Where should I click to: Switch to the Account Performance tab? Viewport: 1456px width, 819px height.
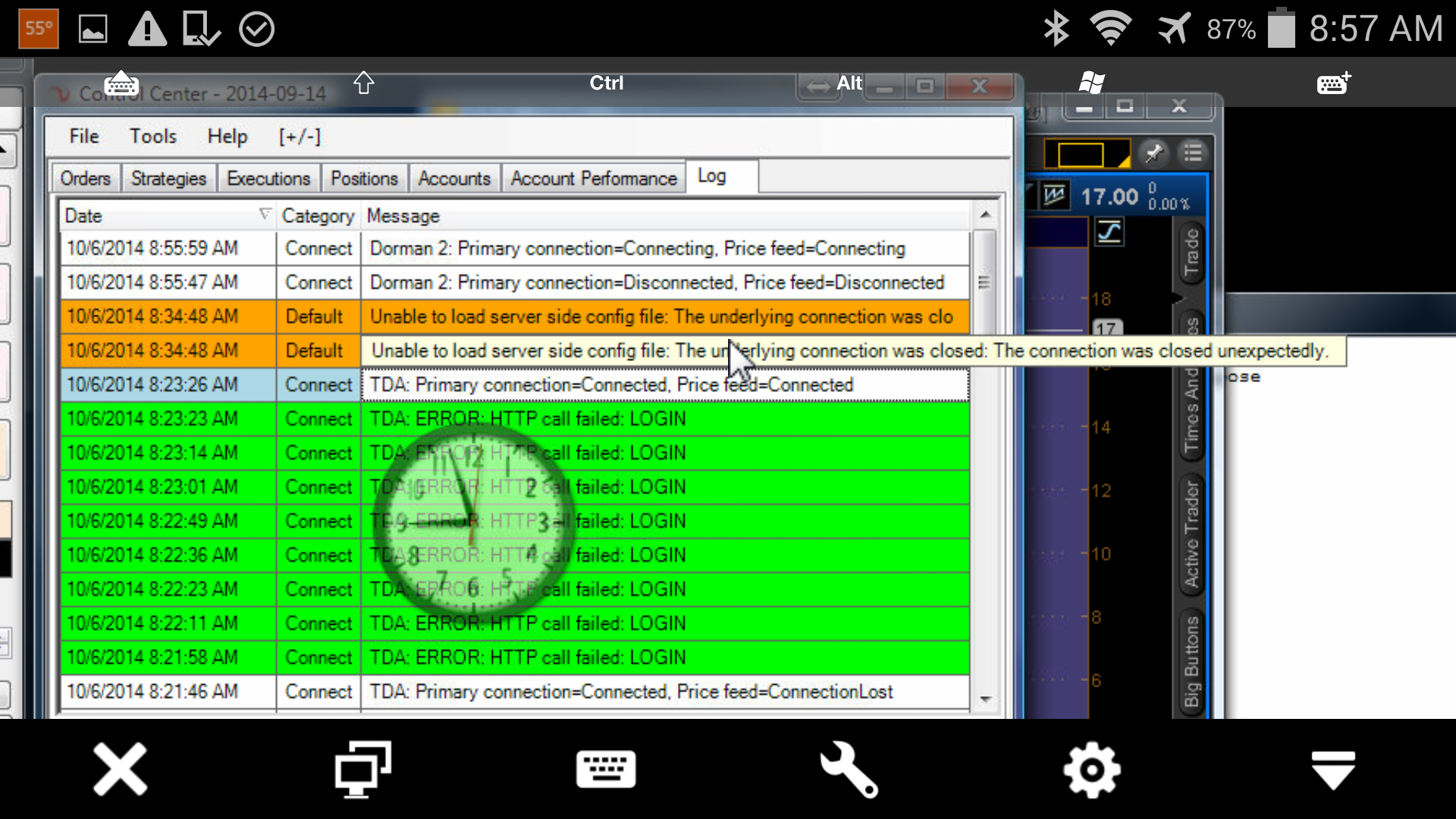[593, 179]
